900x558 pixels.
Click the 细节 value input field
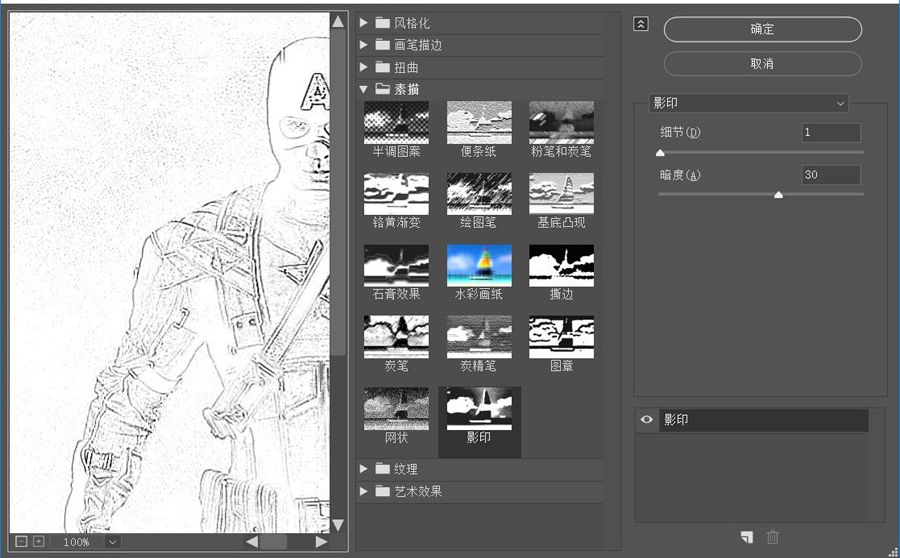coord(831,133)
